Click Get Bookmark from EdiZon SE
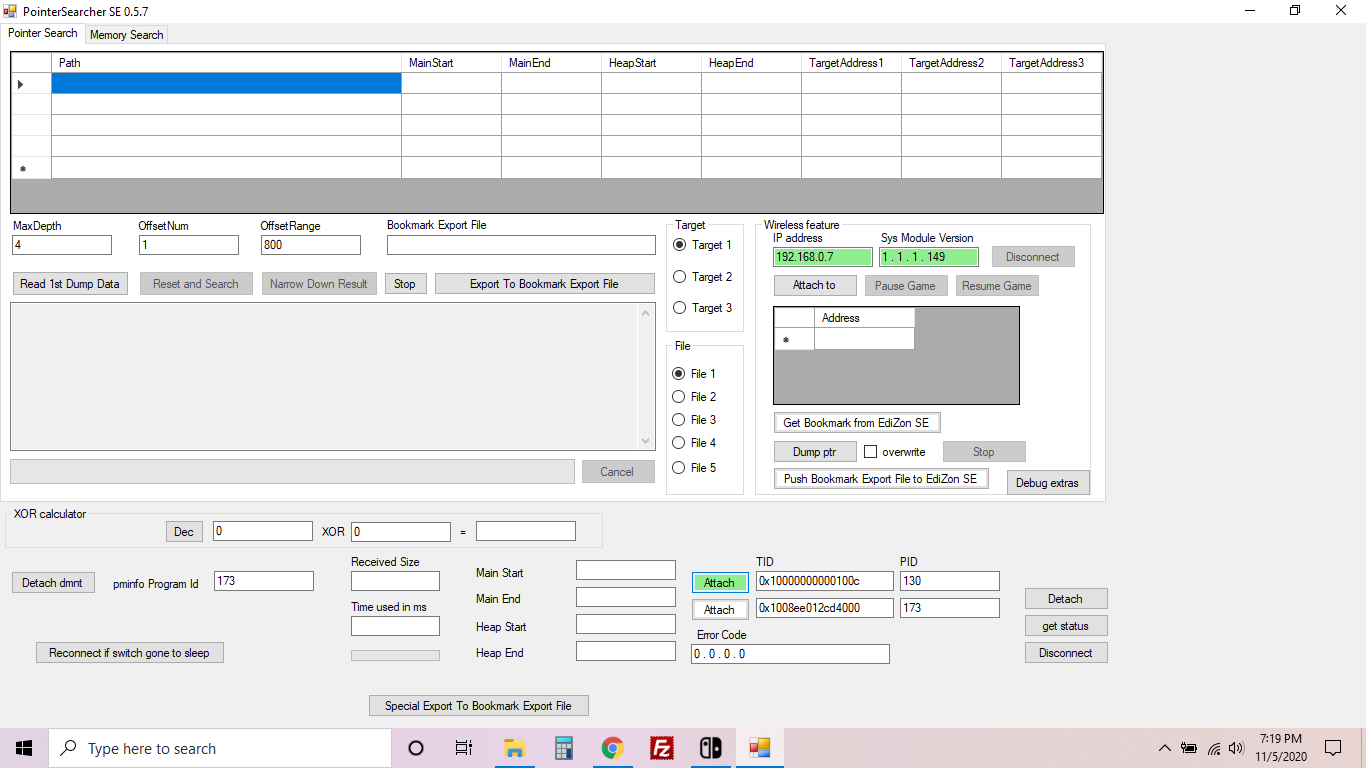Viewport: 1366px width, 768px height. click(856, 423)
